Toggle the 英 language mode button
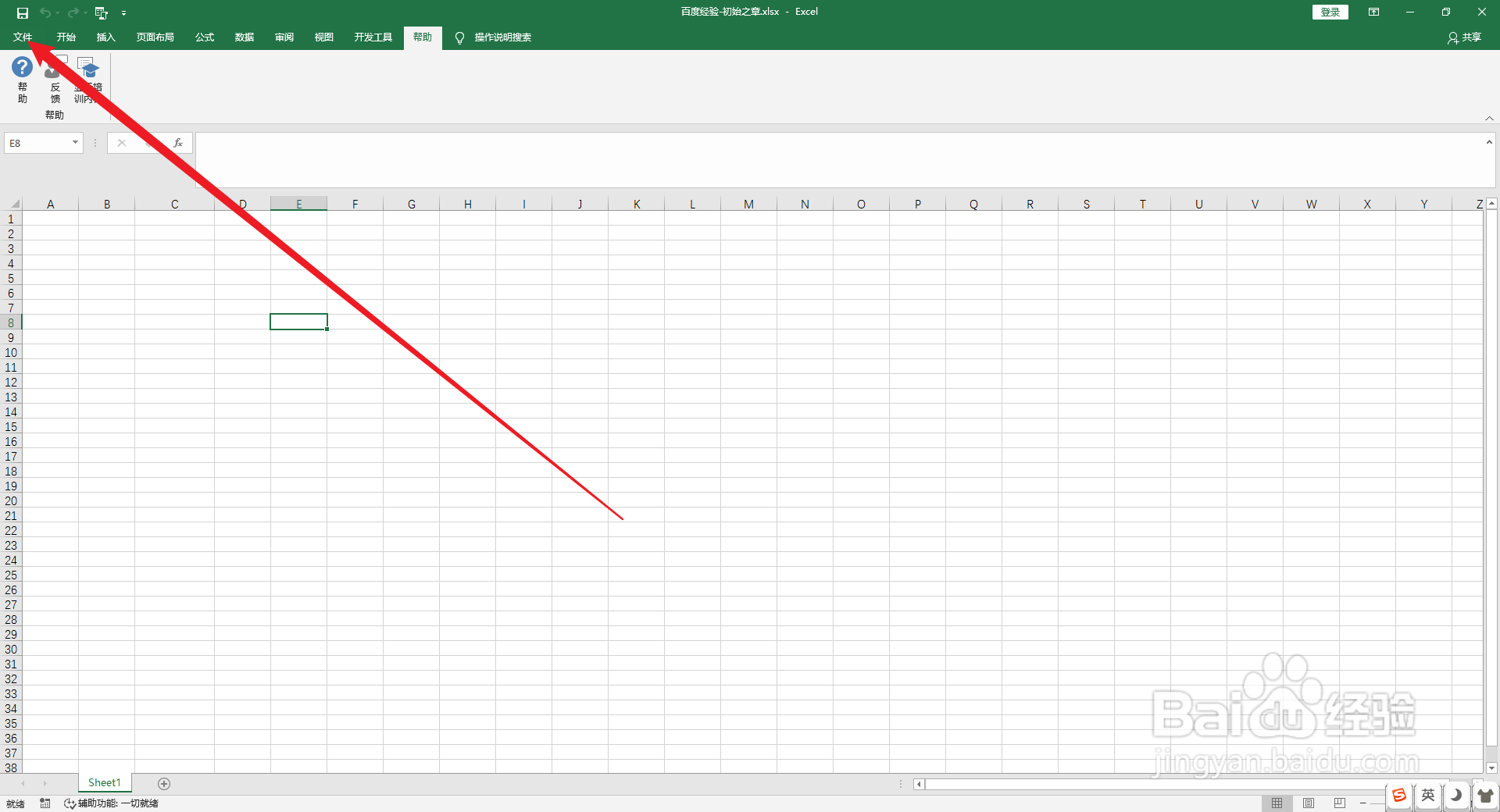This screenshot has width=1500, height=812. (x=1428, y=796)
